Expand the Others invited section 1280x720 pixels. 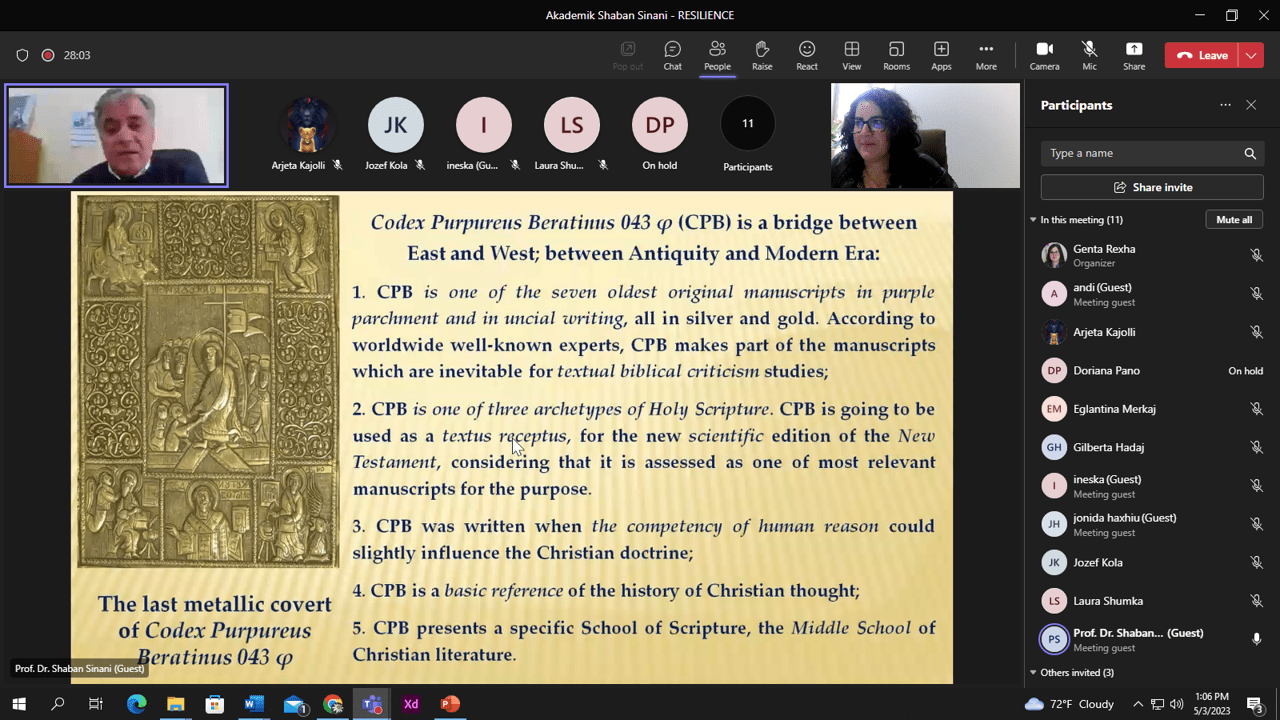[x=1033, y=672]
